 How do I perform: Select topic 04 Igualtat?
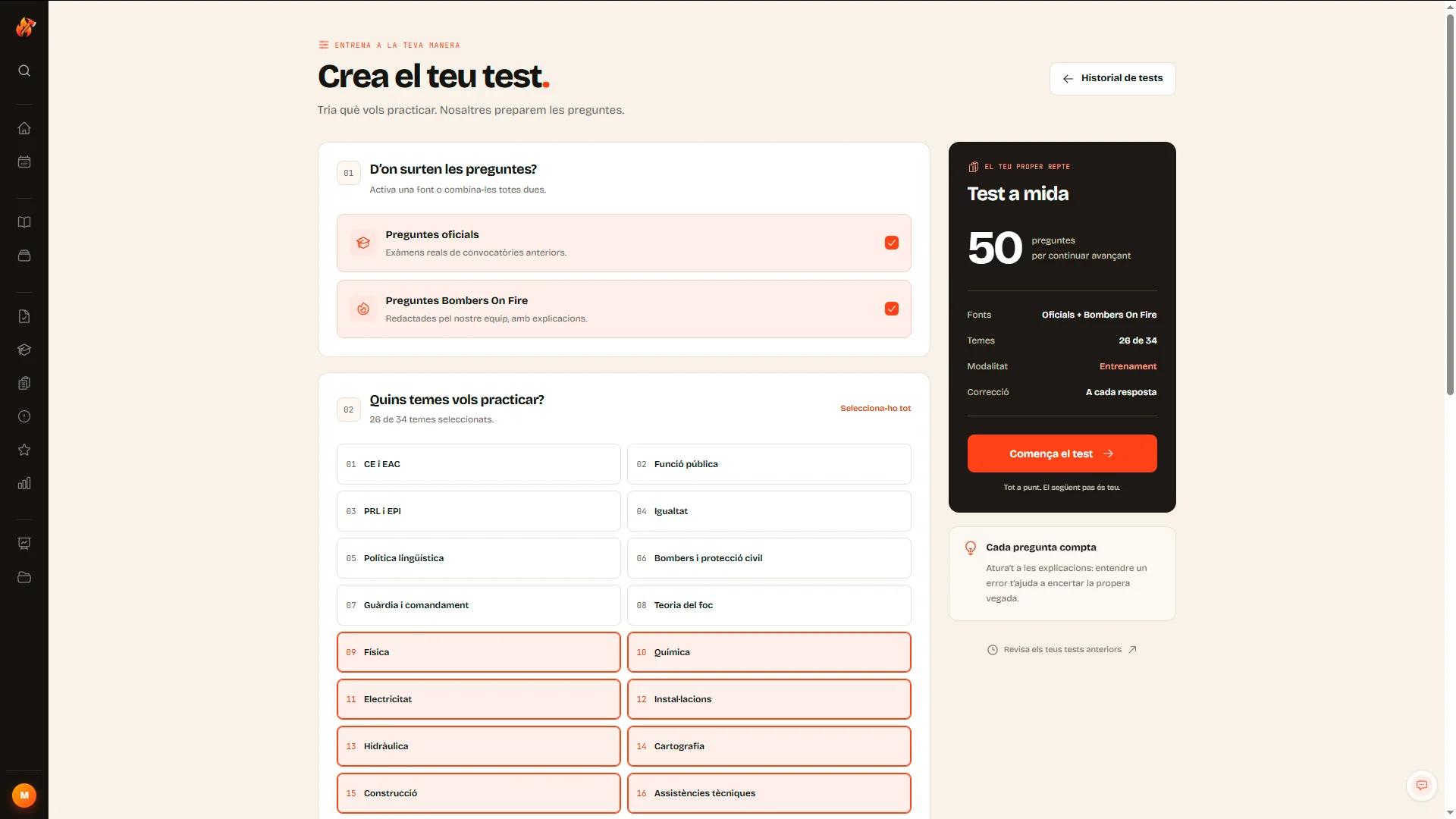(x=769, y=511)
